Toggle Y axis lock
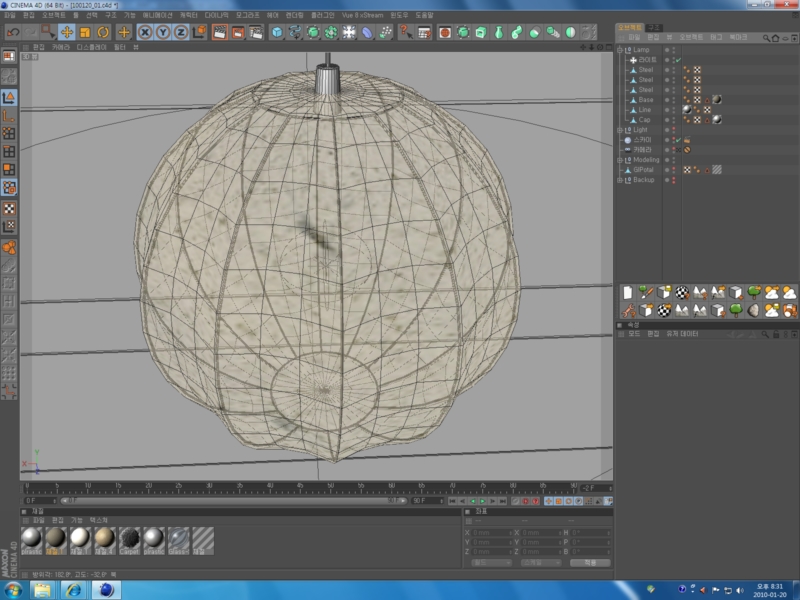 pos(163,33)
